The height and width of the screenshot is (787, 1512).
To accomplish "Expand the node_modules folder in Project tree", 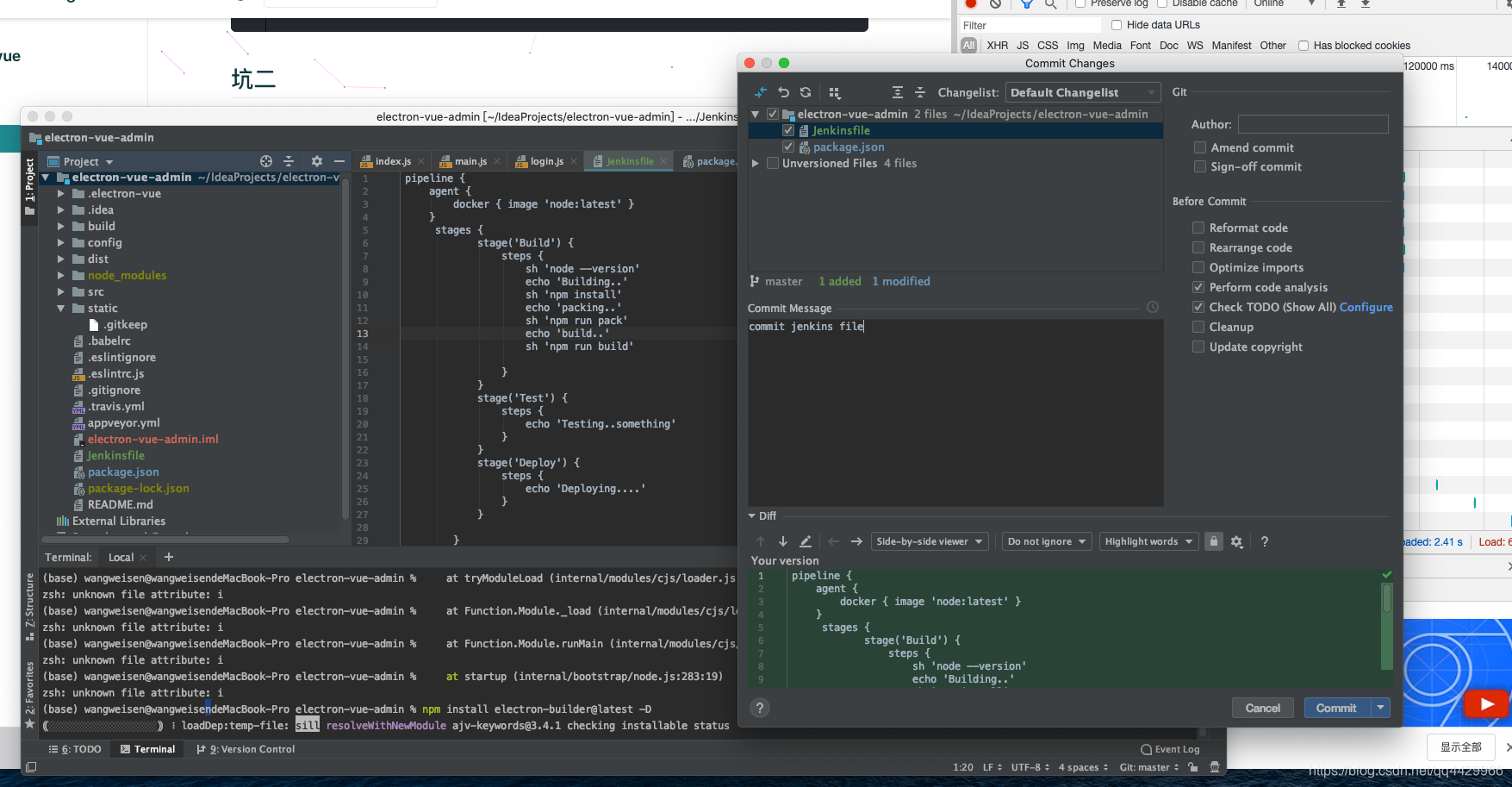I will [61, 275].
